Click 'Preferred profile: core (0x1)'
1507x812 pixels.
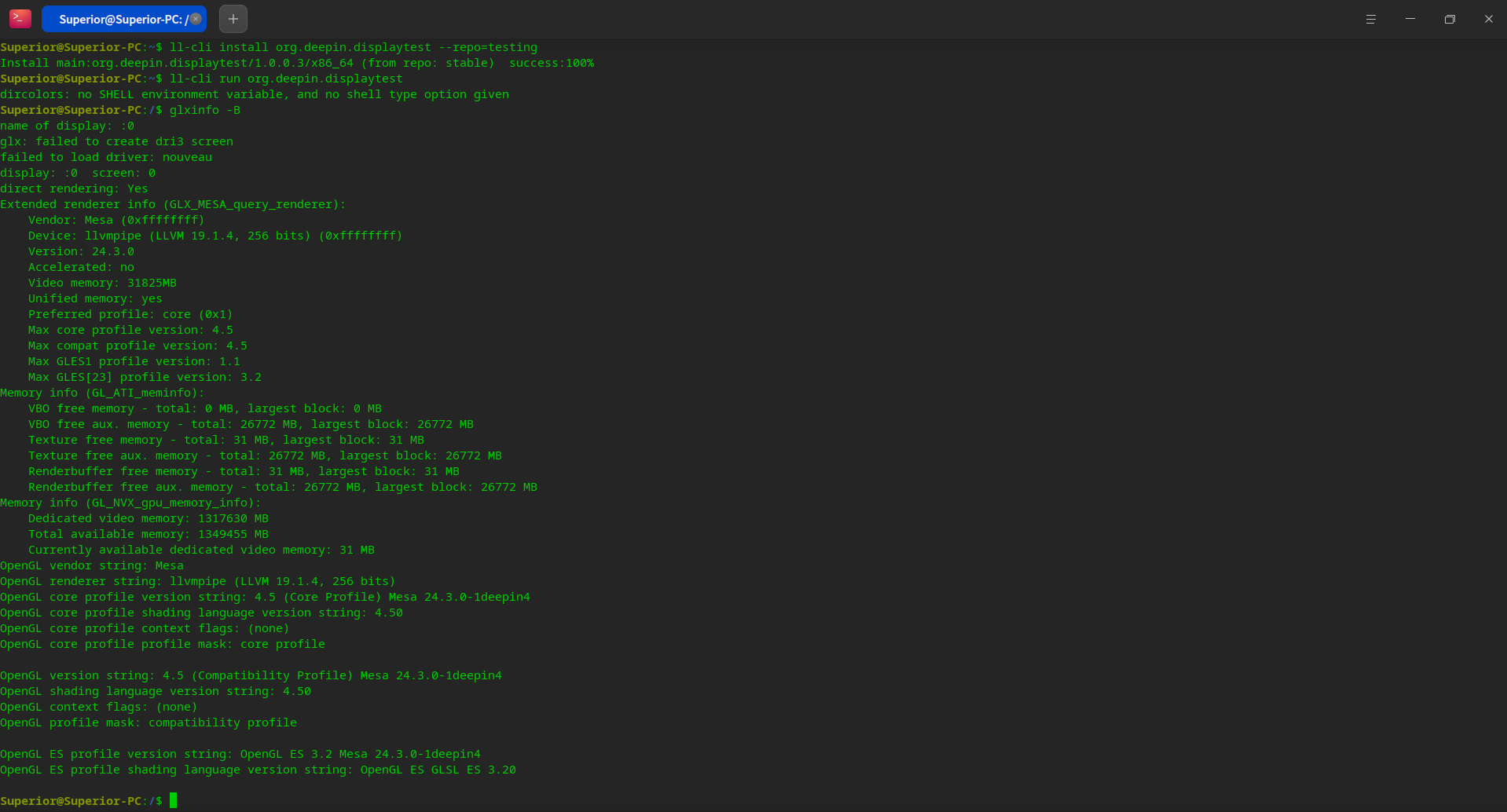tap(130, 314)
